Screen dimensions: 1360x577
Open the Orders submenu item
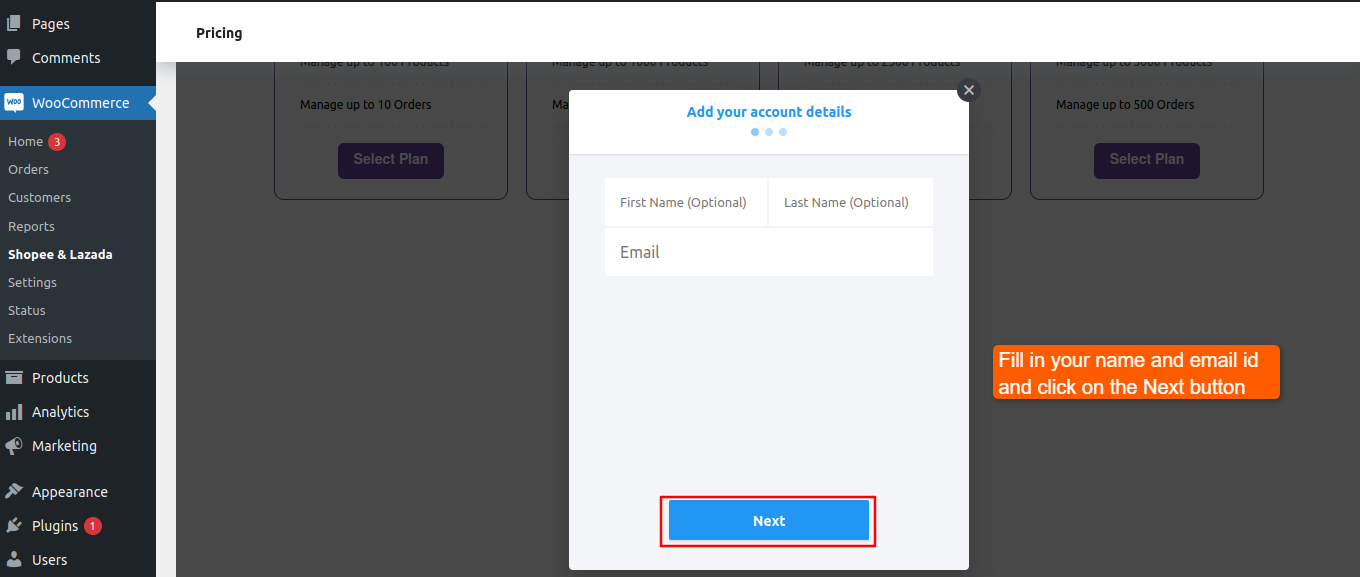click(x=28, y=169)
